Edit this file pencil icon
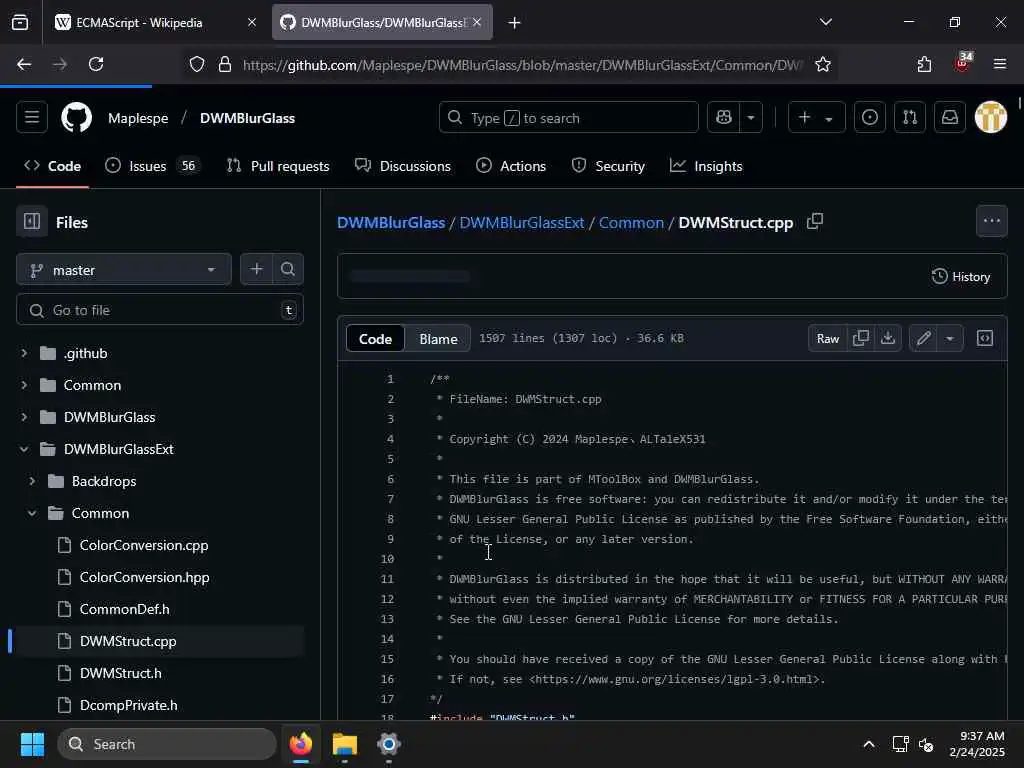The image size is (1024, 768). click(923, 338)
